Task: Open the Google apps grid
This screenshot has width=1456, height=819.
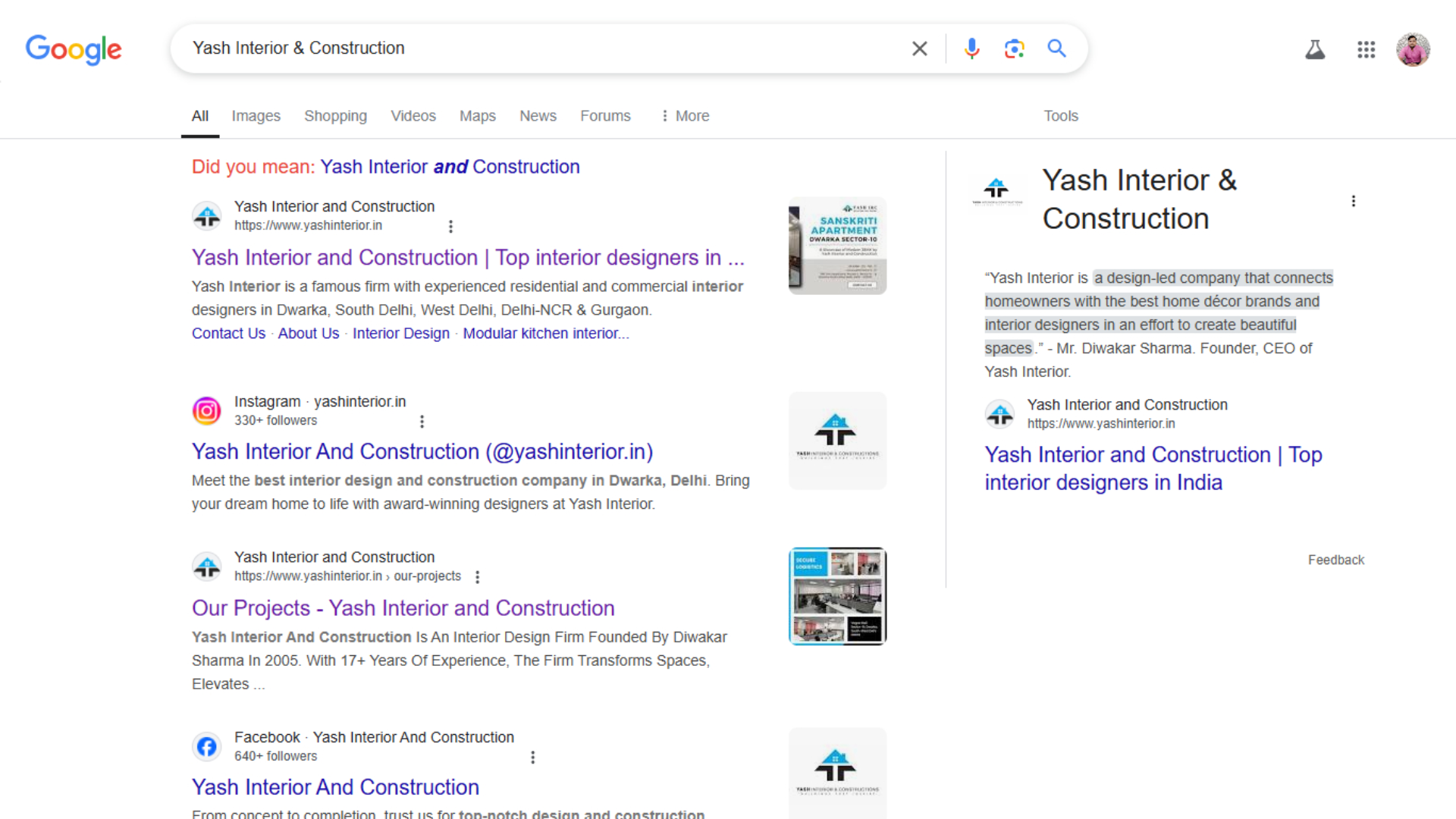Action: pyautogui.click(x=1366, y=50)
